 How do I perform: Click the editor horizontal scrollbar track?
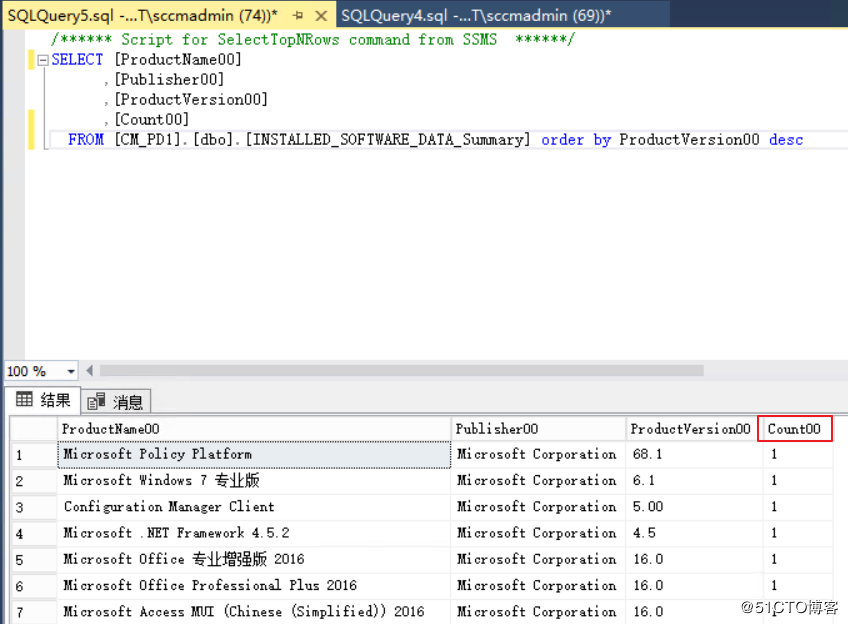(401, 370)
